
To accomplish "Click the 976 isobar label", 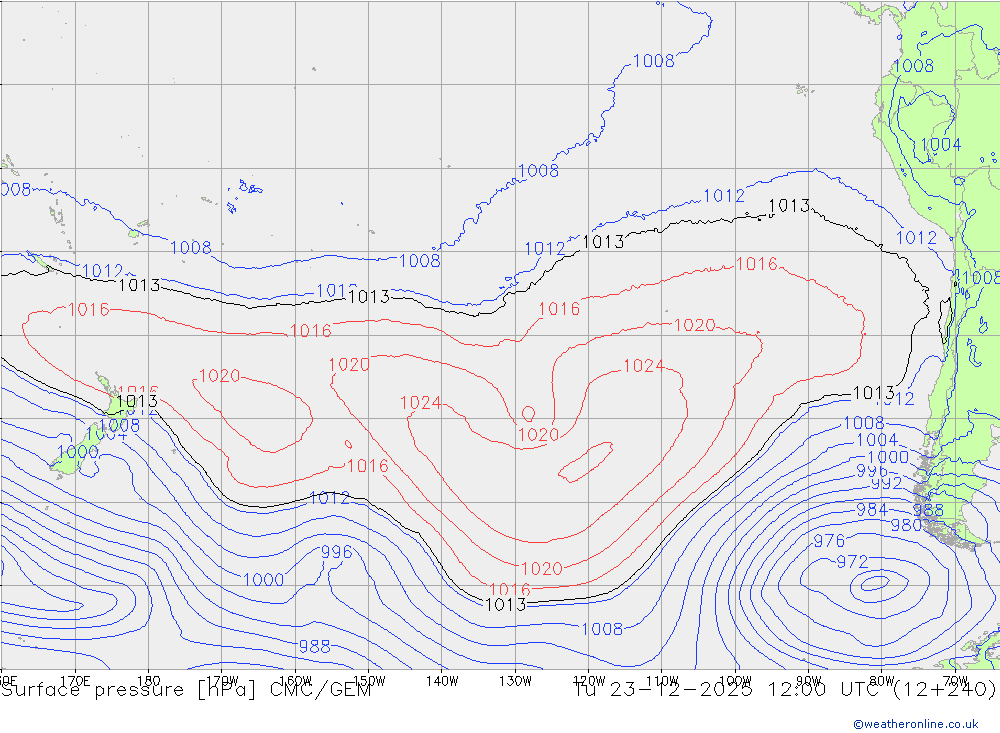I will point(829,541).
